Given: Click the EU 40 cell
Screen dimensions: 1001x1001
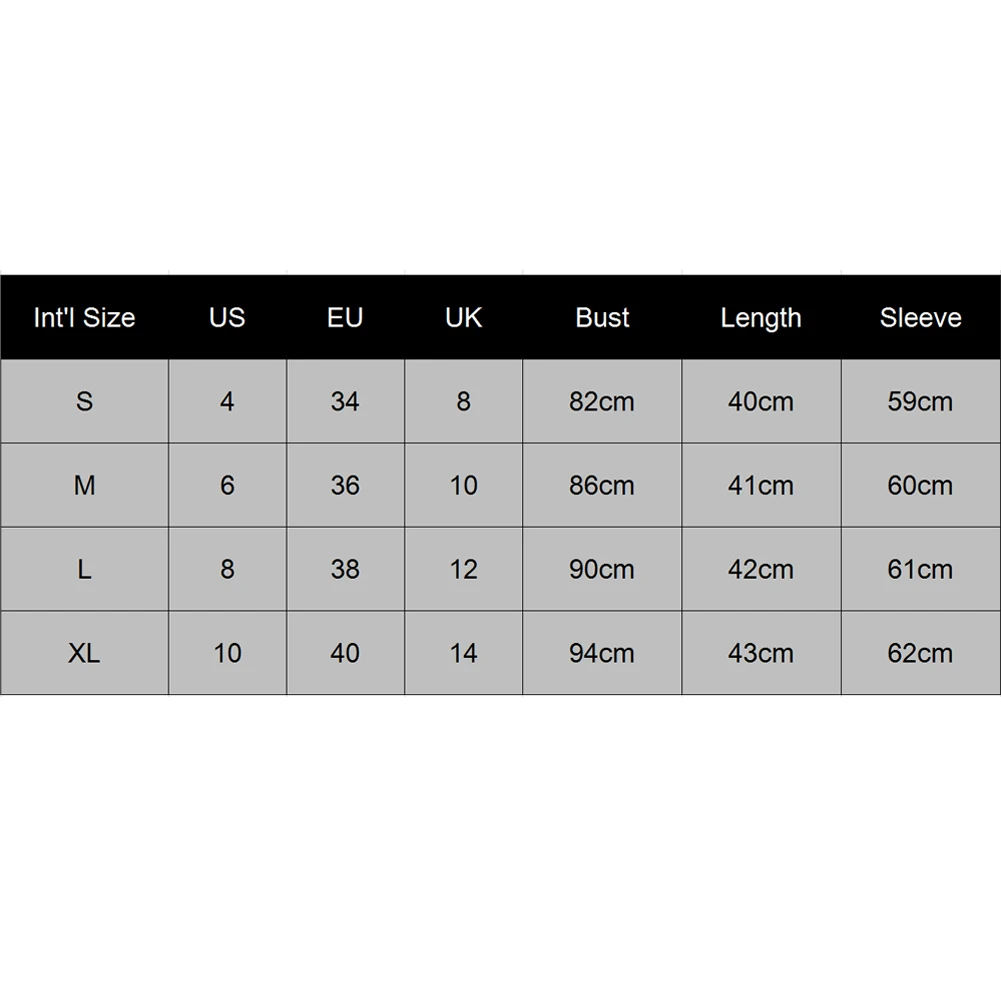Looking at the screenshot, I should point(345,652).
